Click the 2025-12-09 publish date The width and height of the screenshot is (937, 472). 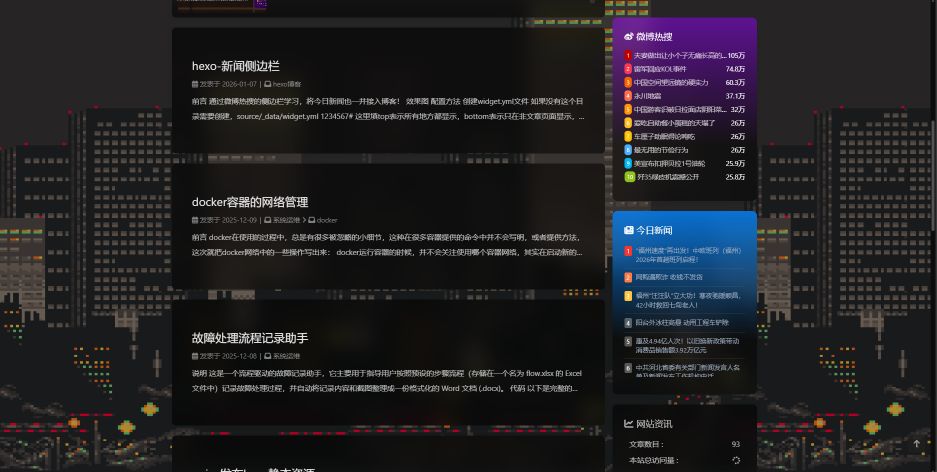point(239,220)
